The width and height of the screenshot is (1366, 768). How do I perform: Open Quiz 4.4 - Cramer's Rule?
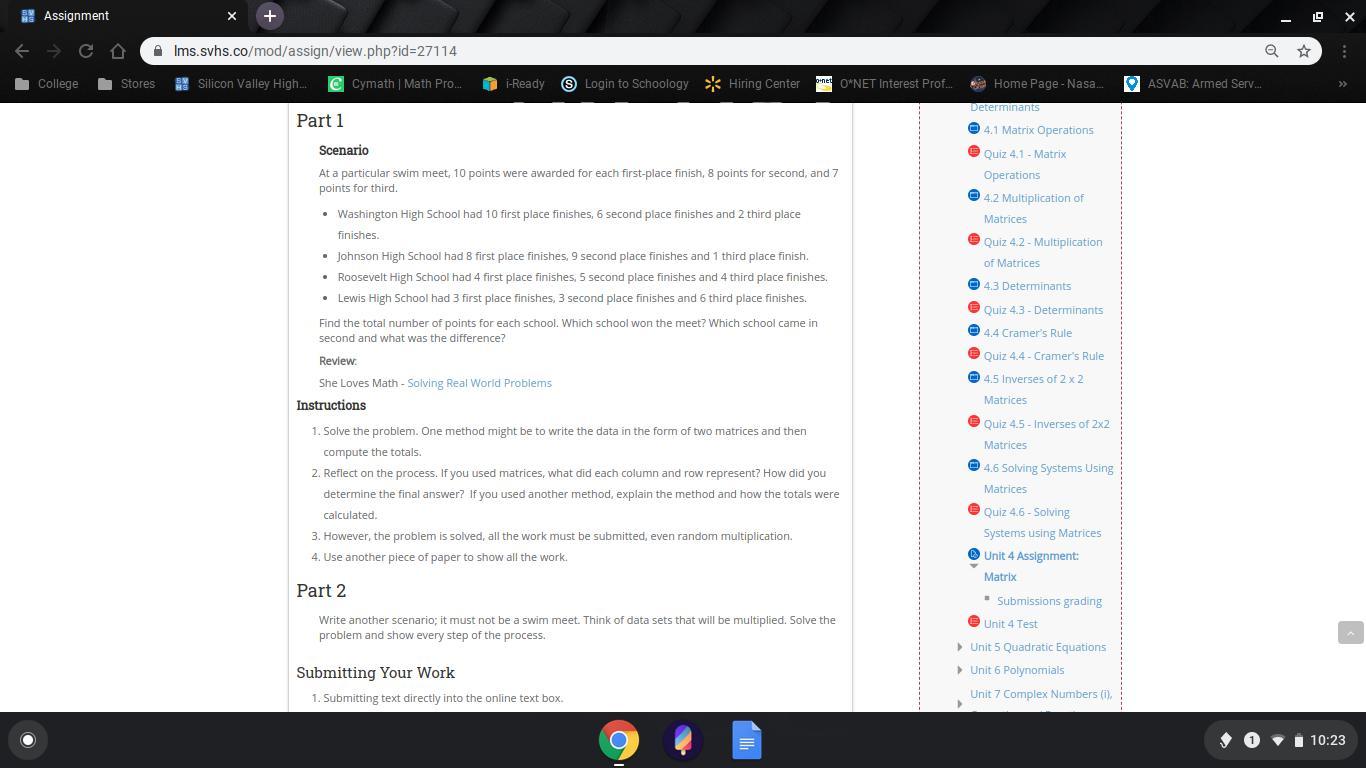click(1043, 356)
